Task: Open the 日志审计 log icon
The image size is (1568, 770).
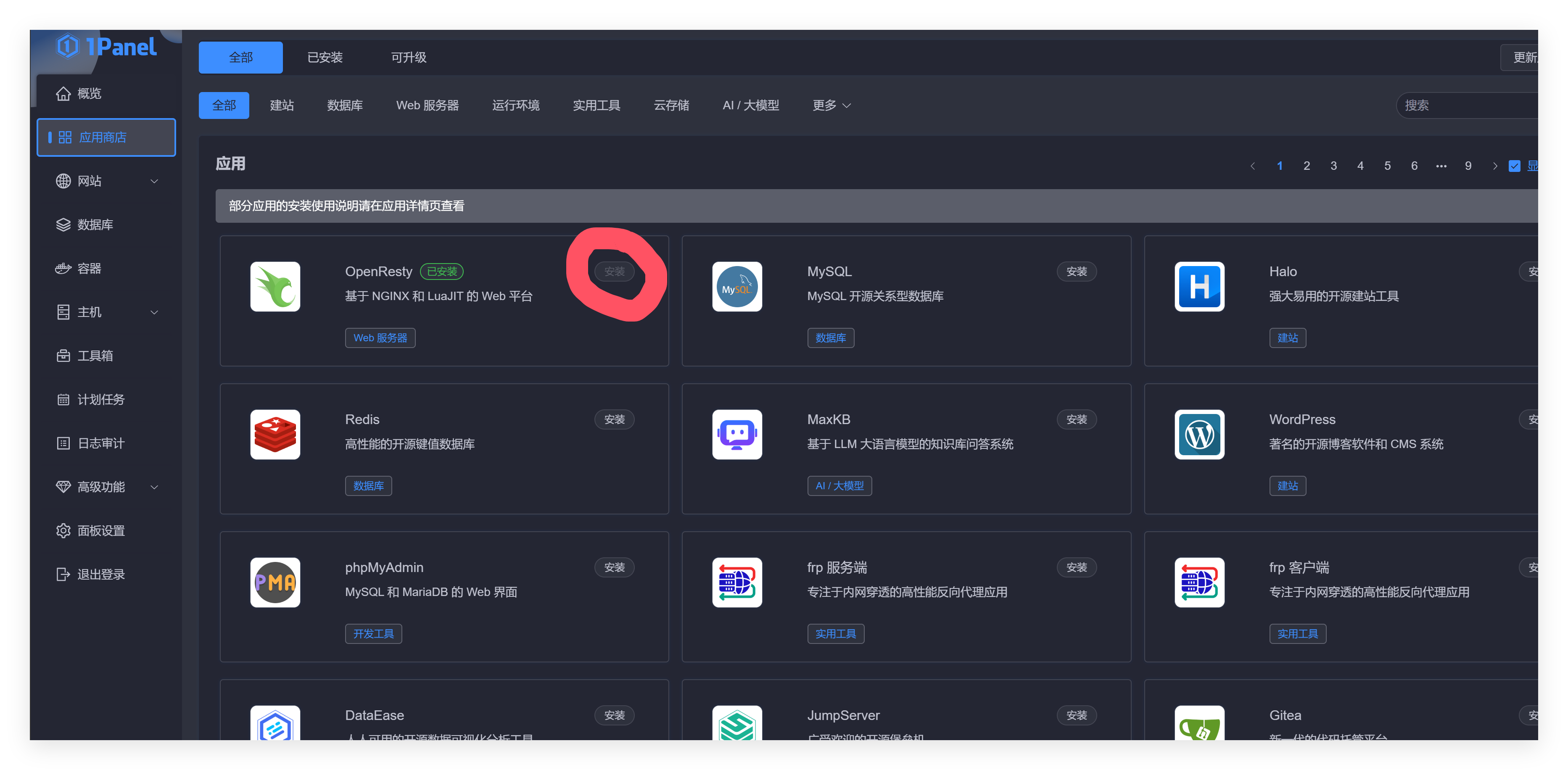Action: pyautogui.click(x=63, y=443)
